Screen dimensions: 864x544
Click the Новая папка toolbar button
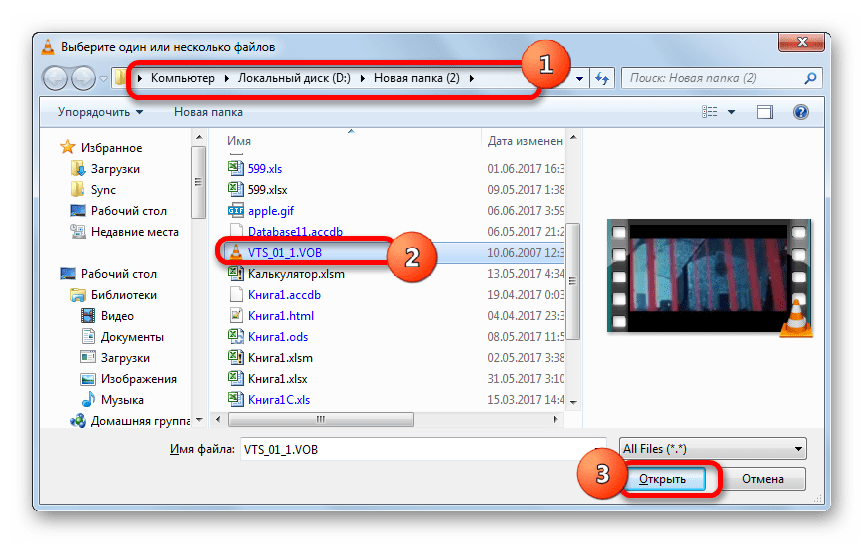pos(208,112)
